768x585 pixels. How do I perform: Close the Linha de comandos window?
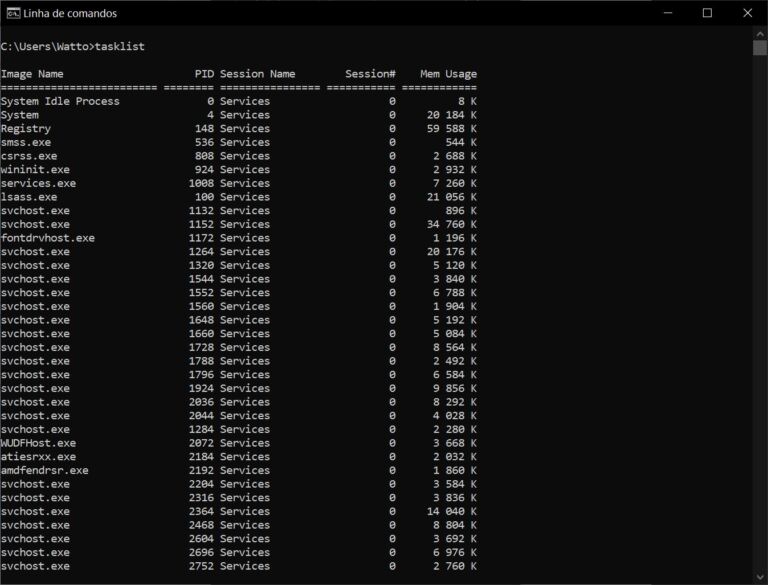pyautogui.click(x=749, y=13)
